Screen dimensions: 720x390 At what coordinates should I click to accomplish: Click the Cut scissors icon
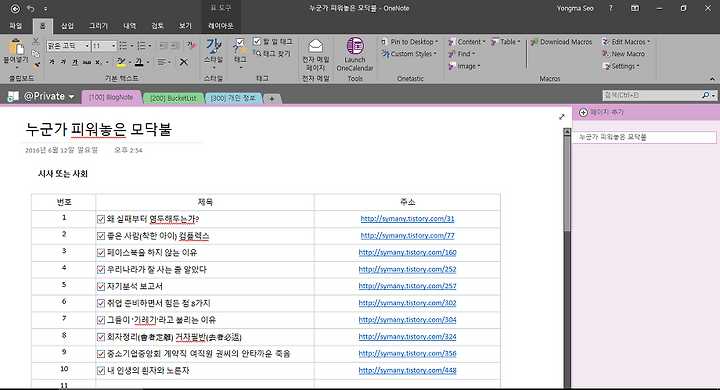[36, 42]
